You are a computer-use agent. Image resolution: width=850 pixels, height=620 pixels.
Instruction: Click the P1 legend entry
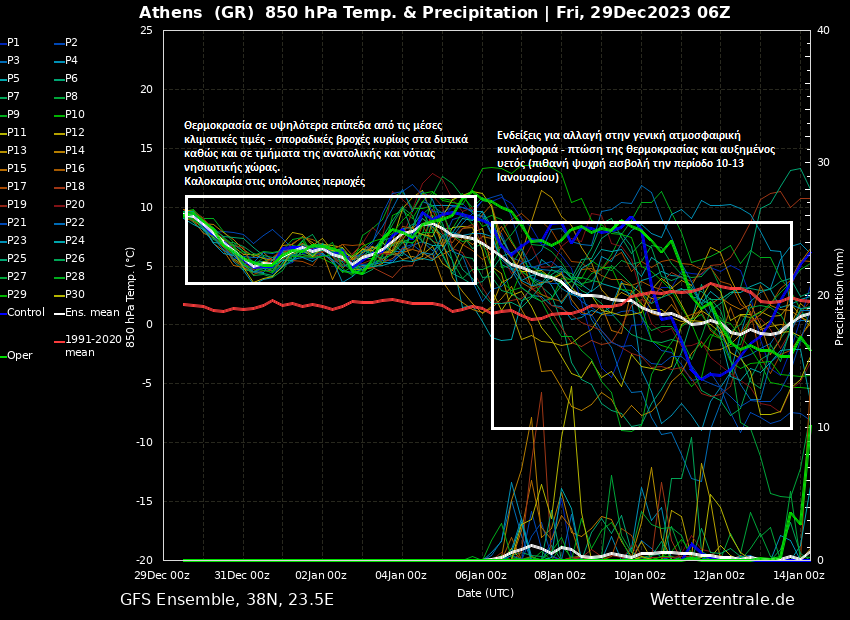(13, 43)
